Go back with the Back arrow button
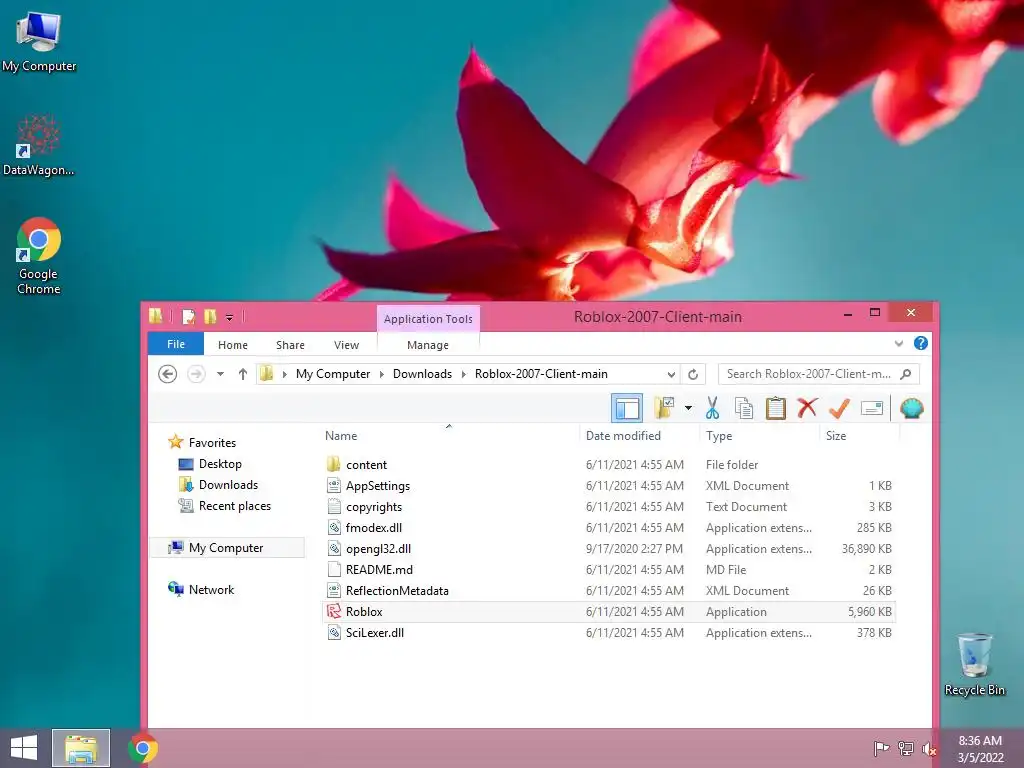Screen dimensions: 1024x768 click(168, 374)
